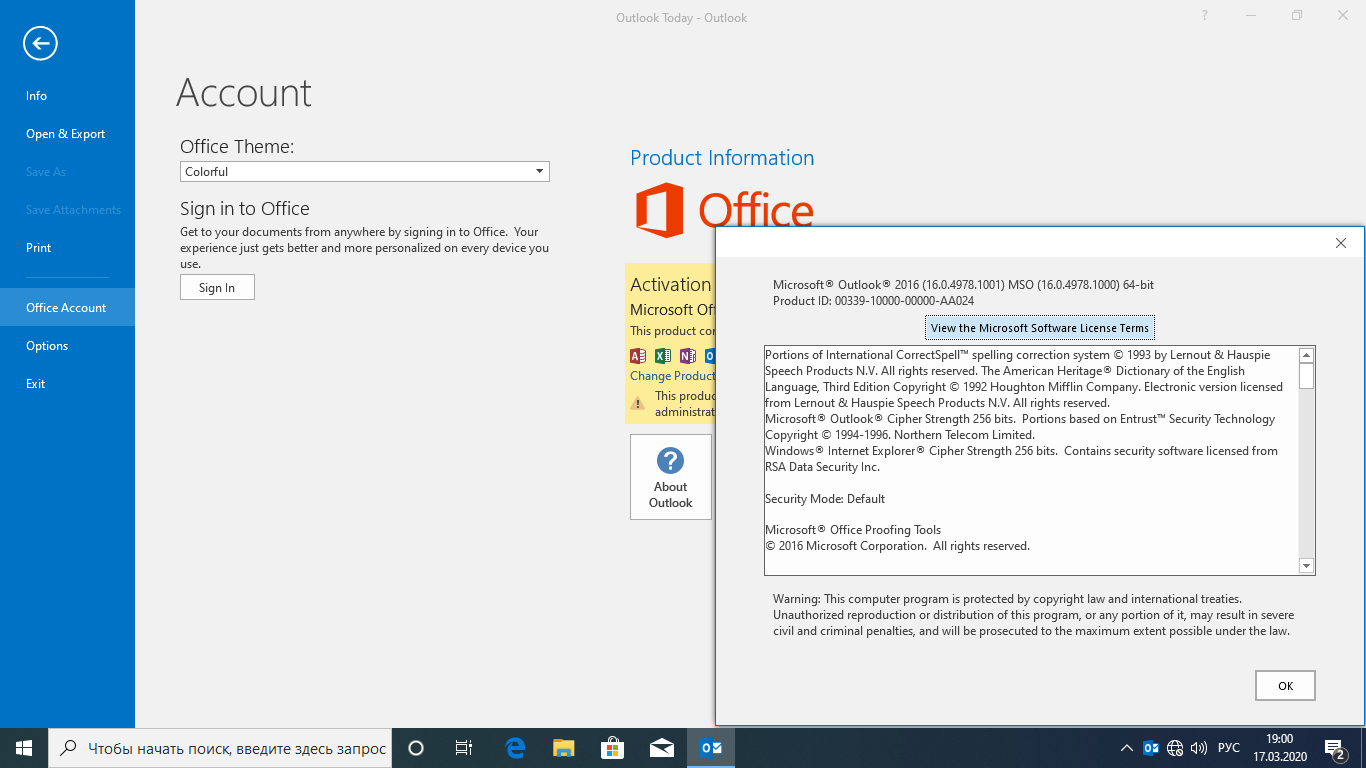The image size is (1366, 768).
Task: Click the Outlook taskbar button
Action: click(711, 748)
